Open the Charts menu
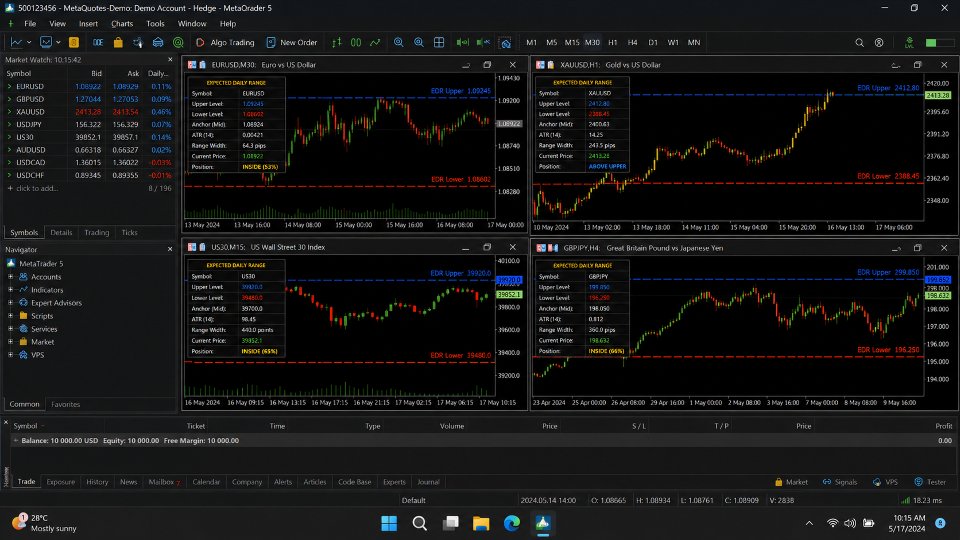The image size is (960, 540). point(122,23)
